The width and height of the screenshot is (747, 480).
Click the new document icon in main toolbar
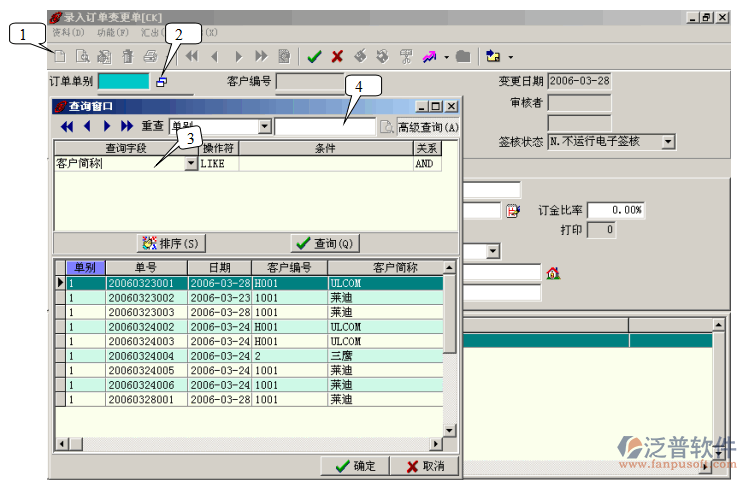pyautogui.click(x=60, y=57)
